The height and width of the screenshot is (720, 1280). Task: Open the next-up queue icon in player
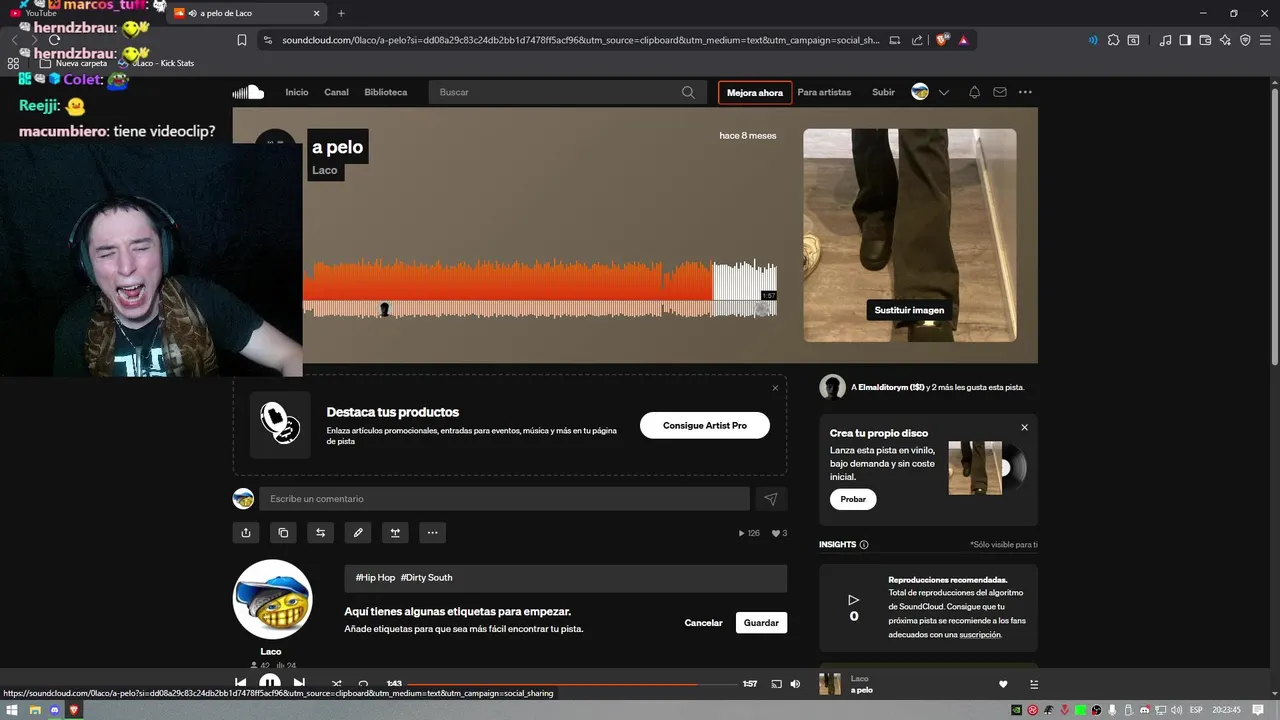[1034, 684]
